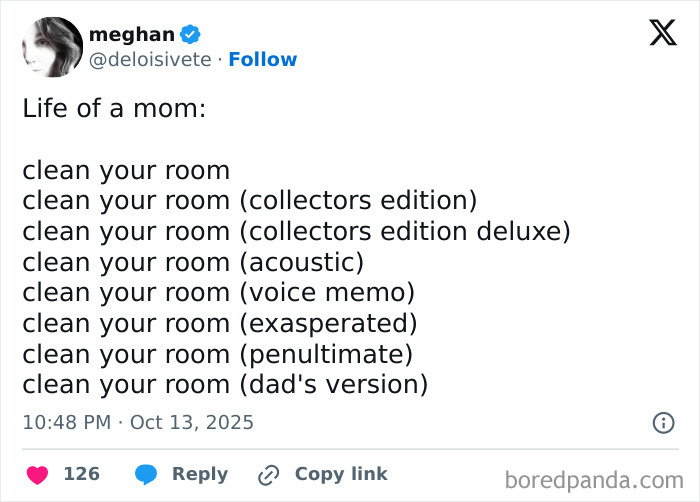Follow the account via Follow link
Viewport: 700px width, 502px height.
point(263,60)
